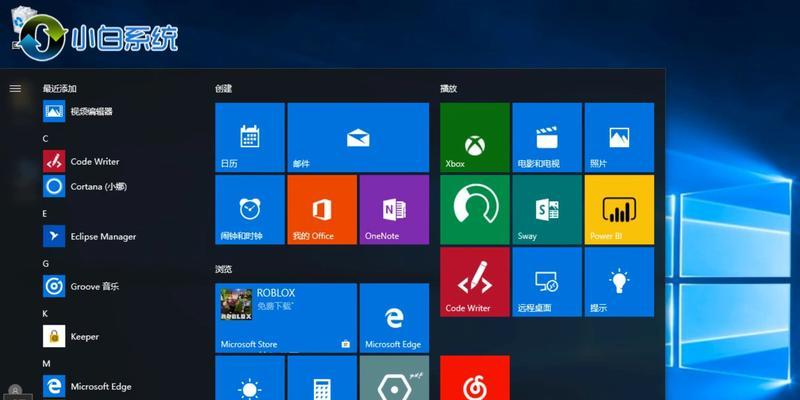The height and width of the screenshot is (400, 800).
Task: Click the 浏览 tile group header
Action: [x=223, y=269]
